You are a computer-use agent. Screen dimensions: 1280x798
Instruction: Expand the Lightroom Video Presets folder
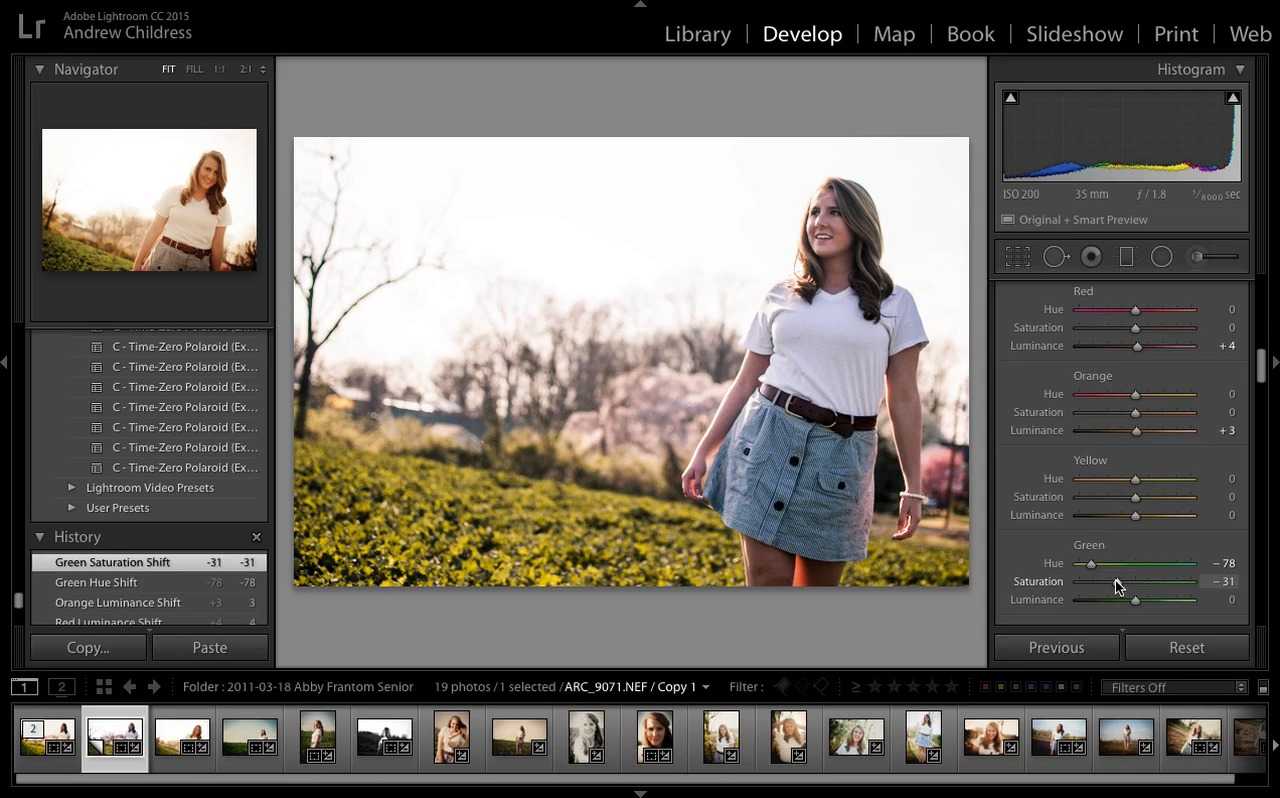click(x=71, y=488)
